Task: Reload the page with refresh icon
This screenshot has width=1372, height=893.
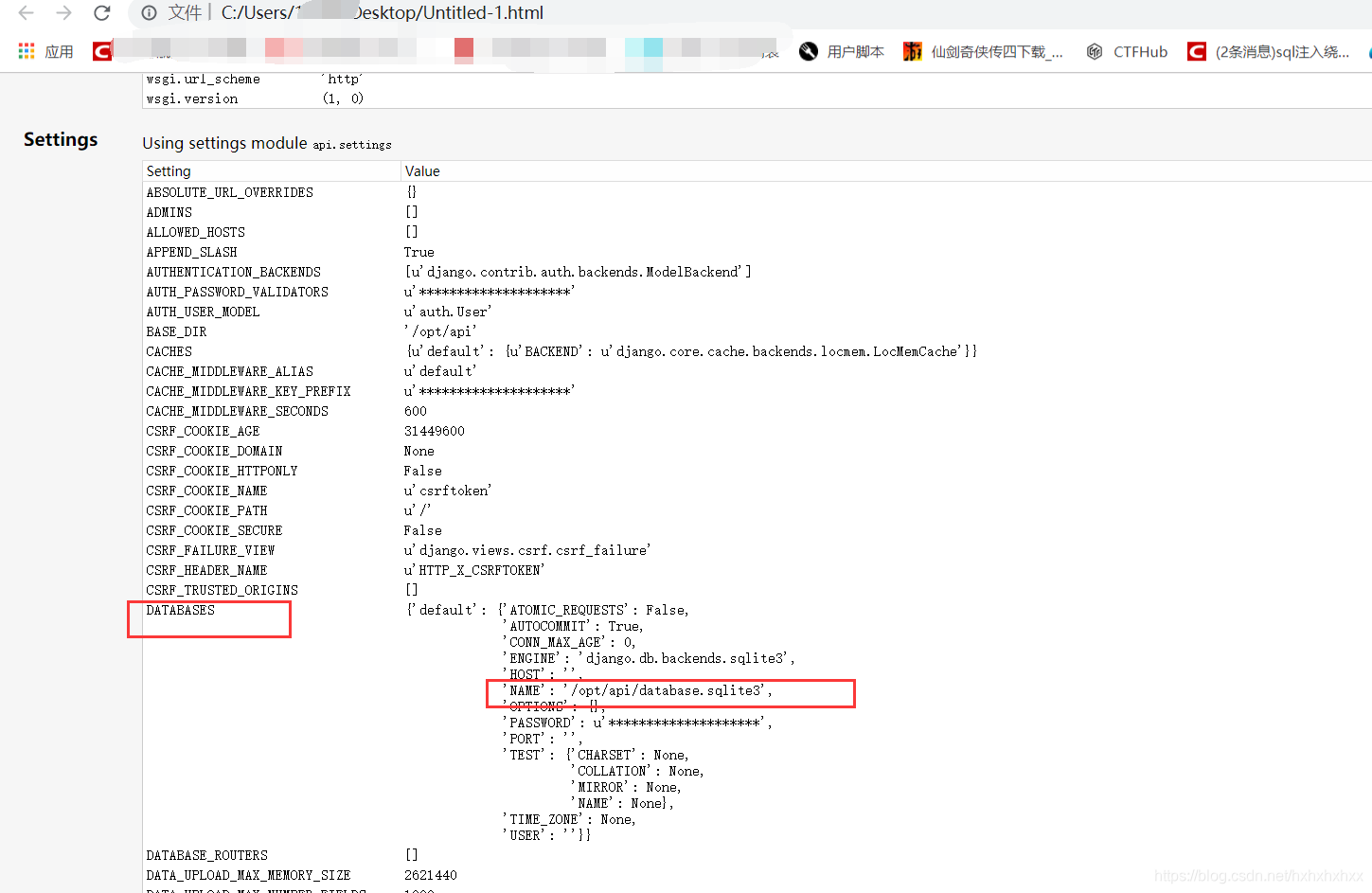Action: pyautogui.click(x=102, y=13)
